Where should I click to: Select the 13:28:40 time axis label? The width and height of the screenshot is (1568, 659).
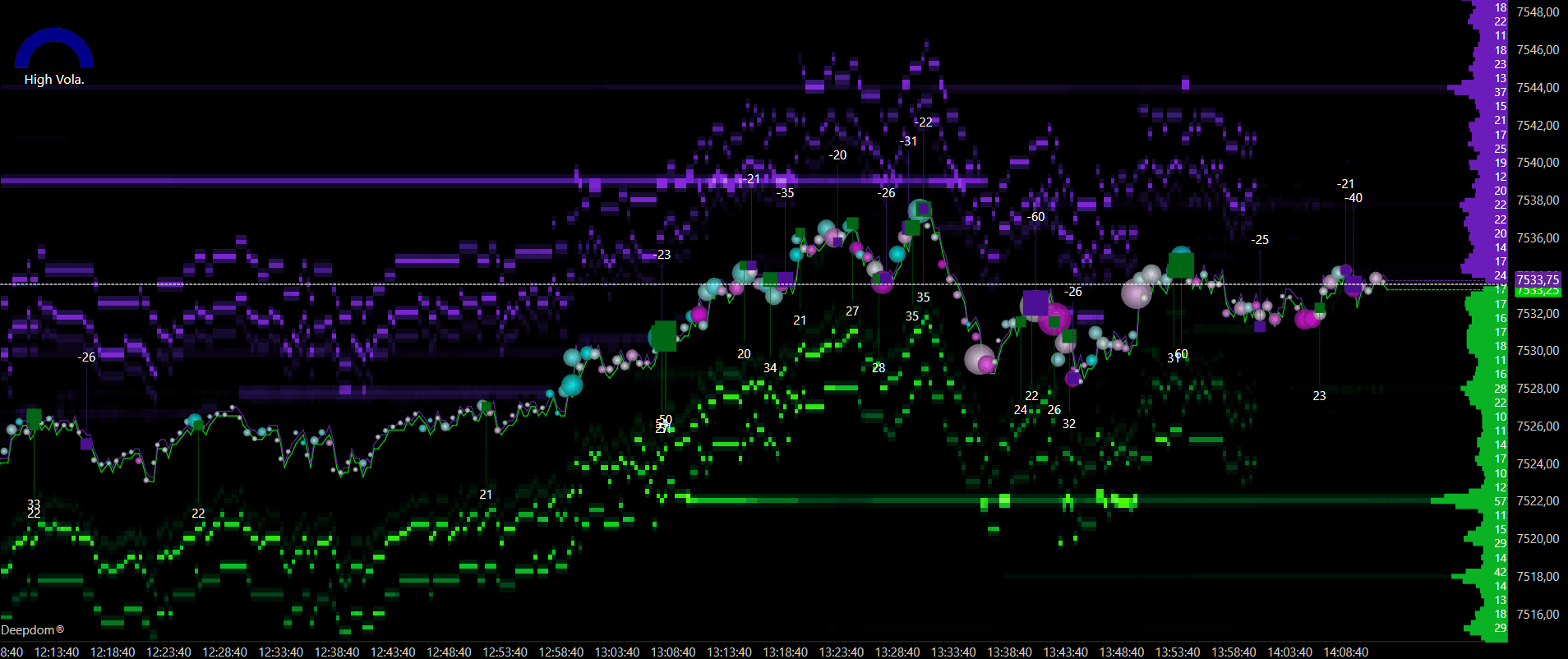(x=897, y=652)
